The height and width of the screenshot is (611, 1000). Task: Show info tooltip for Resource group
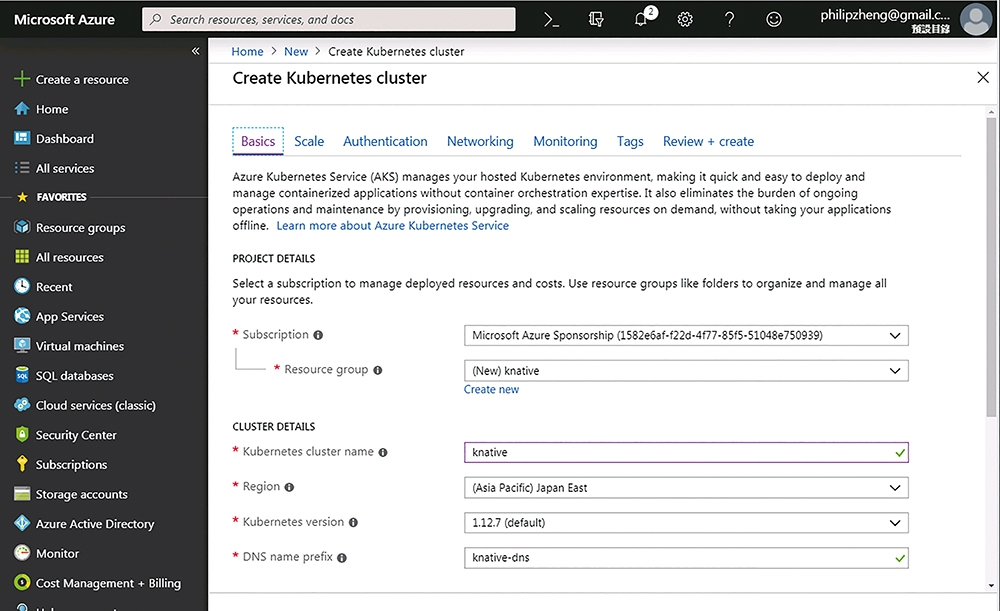[378, 370]
